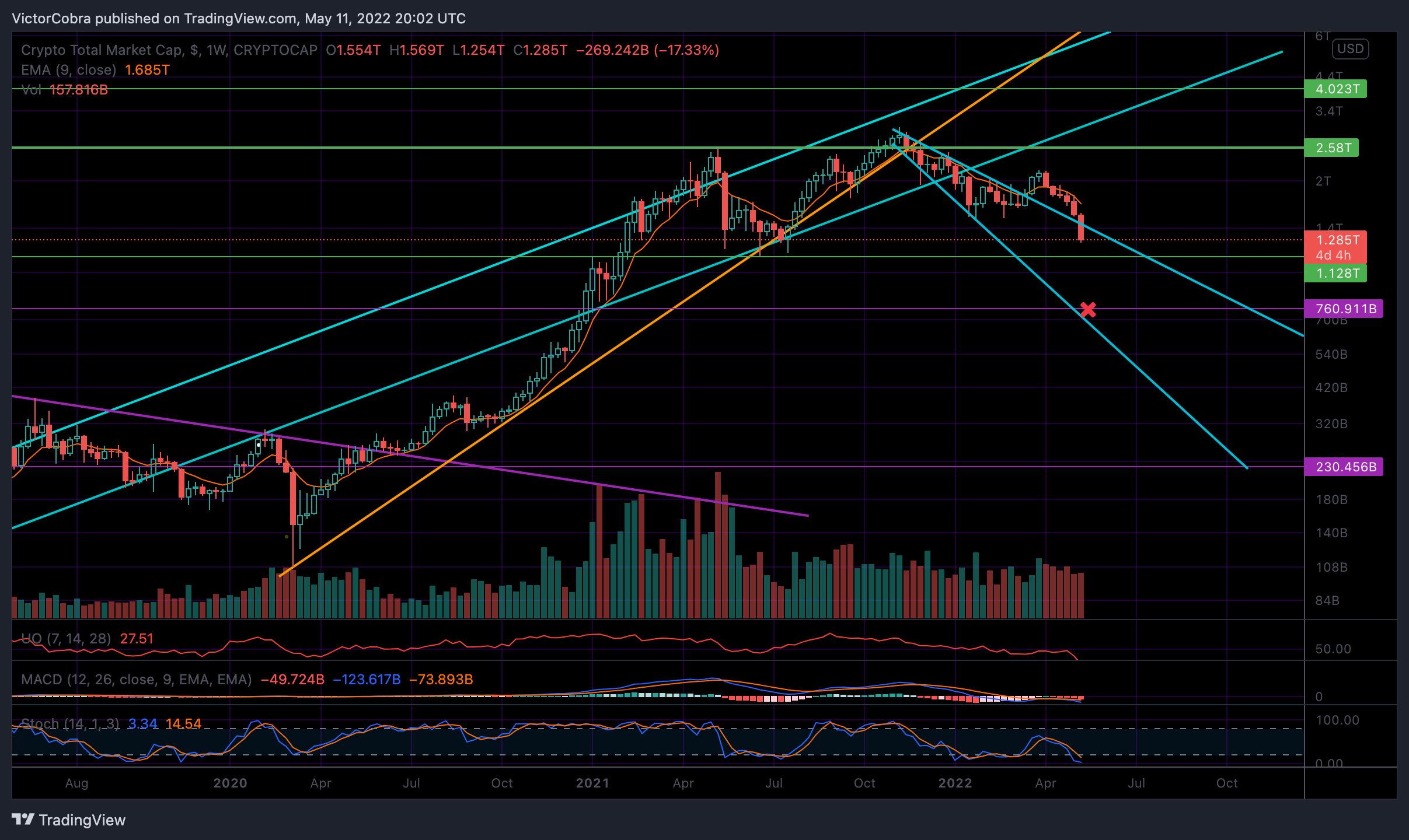The image size is (1409, 840).
Task: Click the Stoch (14, 1, 3) indicator legend
Action: [70, 724]
